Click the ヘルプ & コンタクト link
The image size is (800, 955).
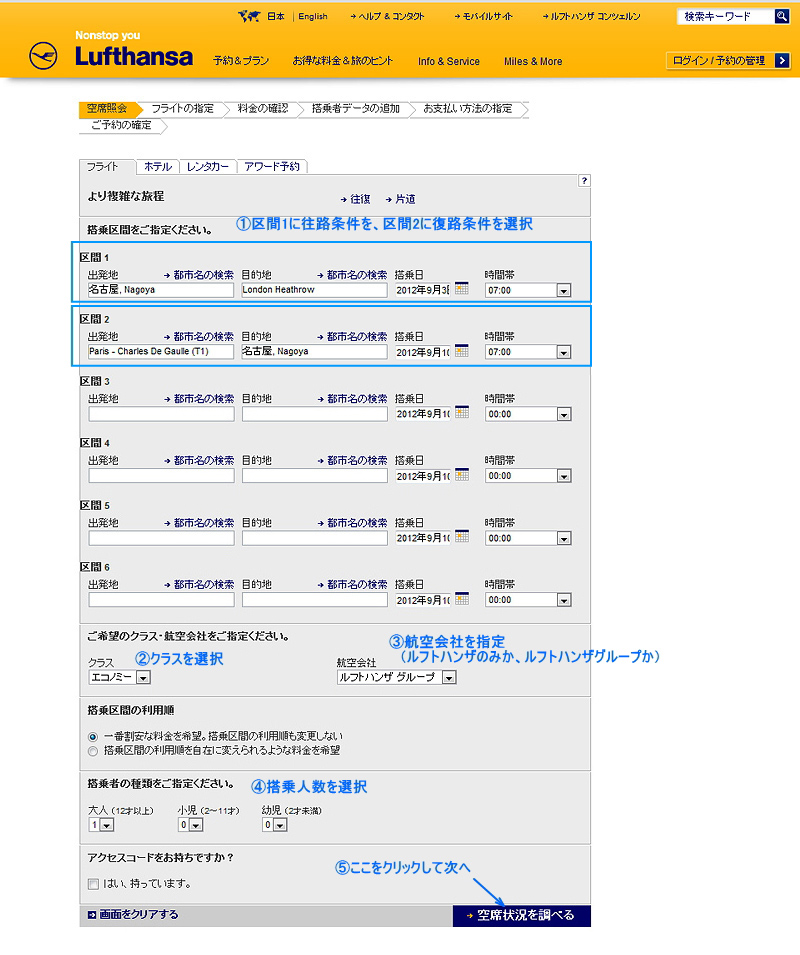[x=387, y=16]
